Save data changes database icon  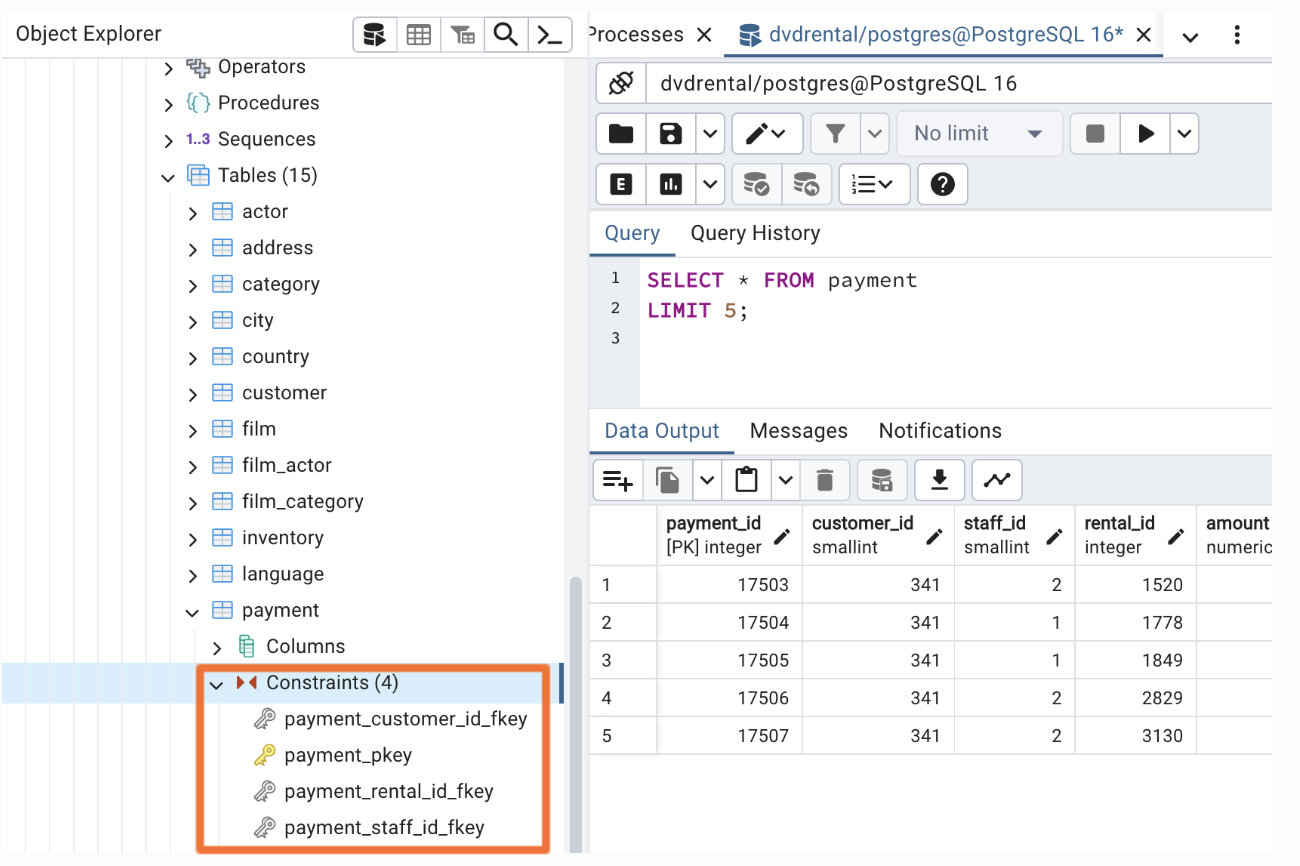click(x=882, y=481)
